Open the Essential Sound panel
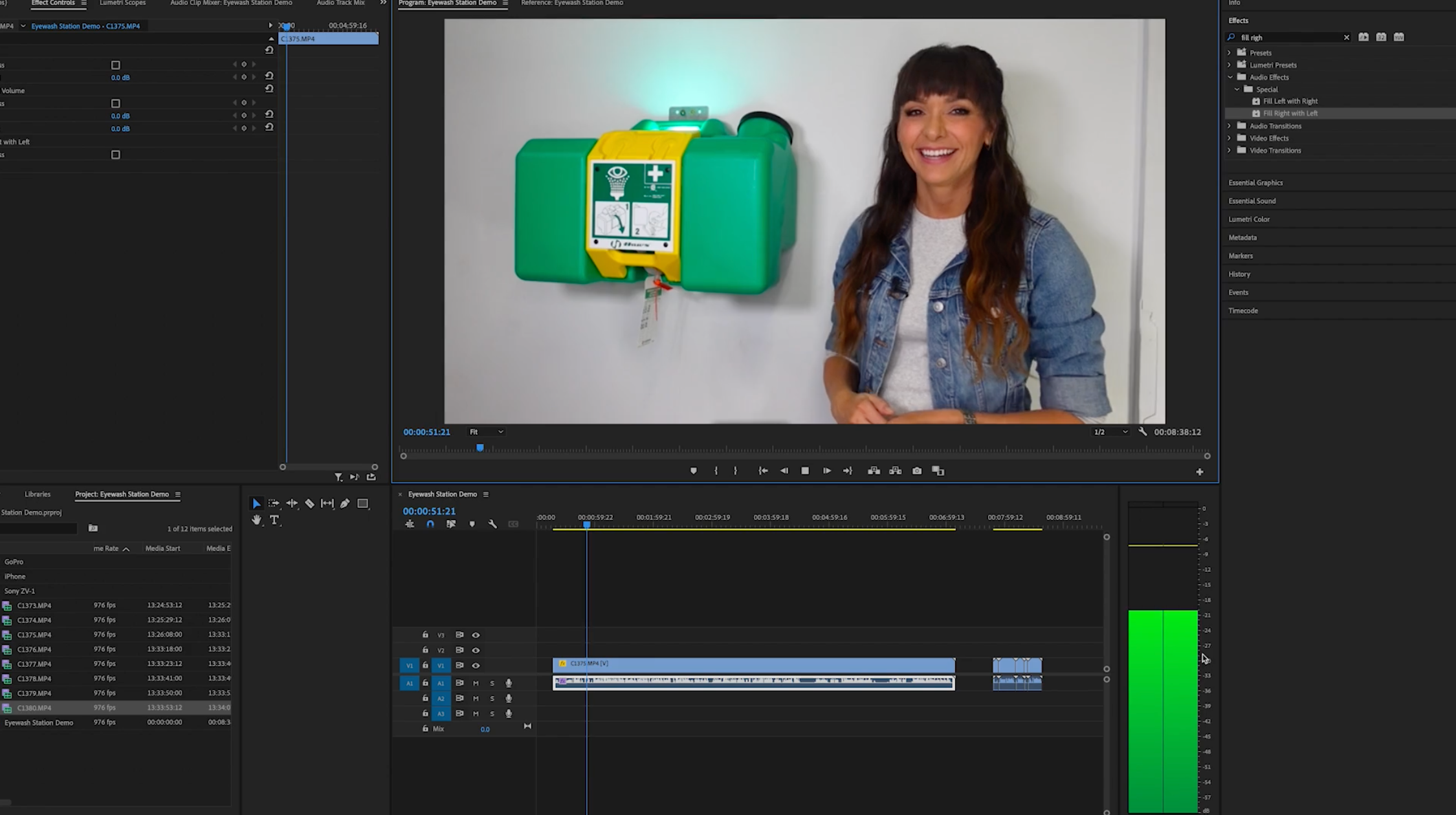Image resolution: width=1456 pixels, height=815 pixels. coord(1252,201)
